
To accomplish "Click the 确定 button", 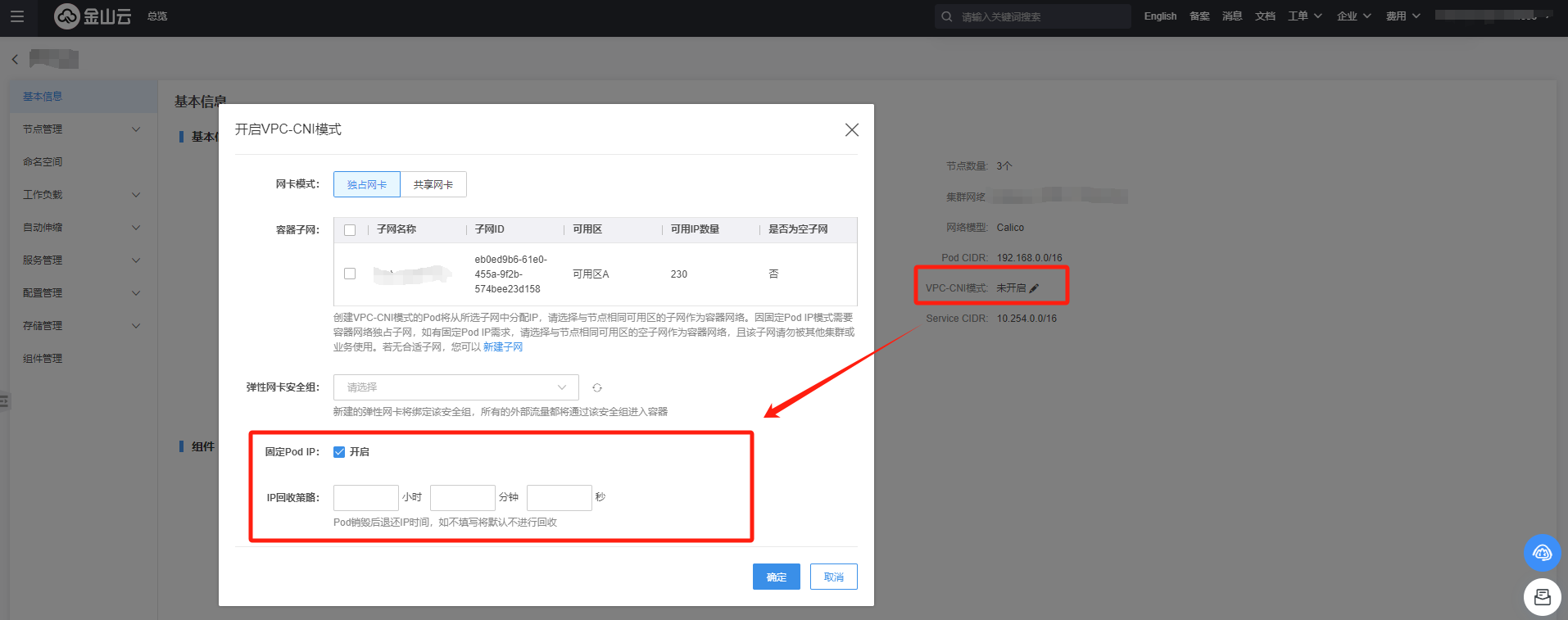I will pos(776,577).
